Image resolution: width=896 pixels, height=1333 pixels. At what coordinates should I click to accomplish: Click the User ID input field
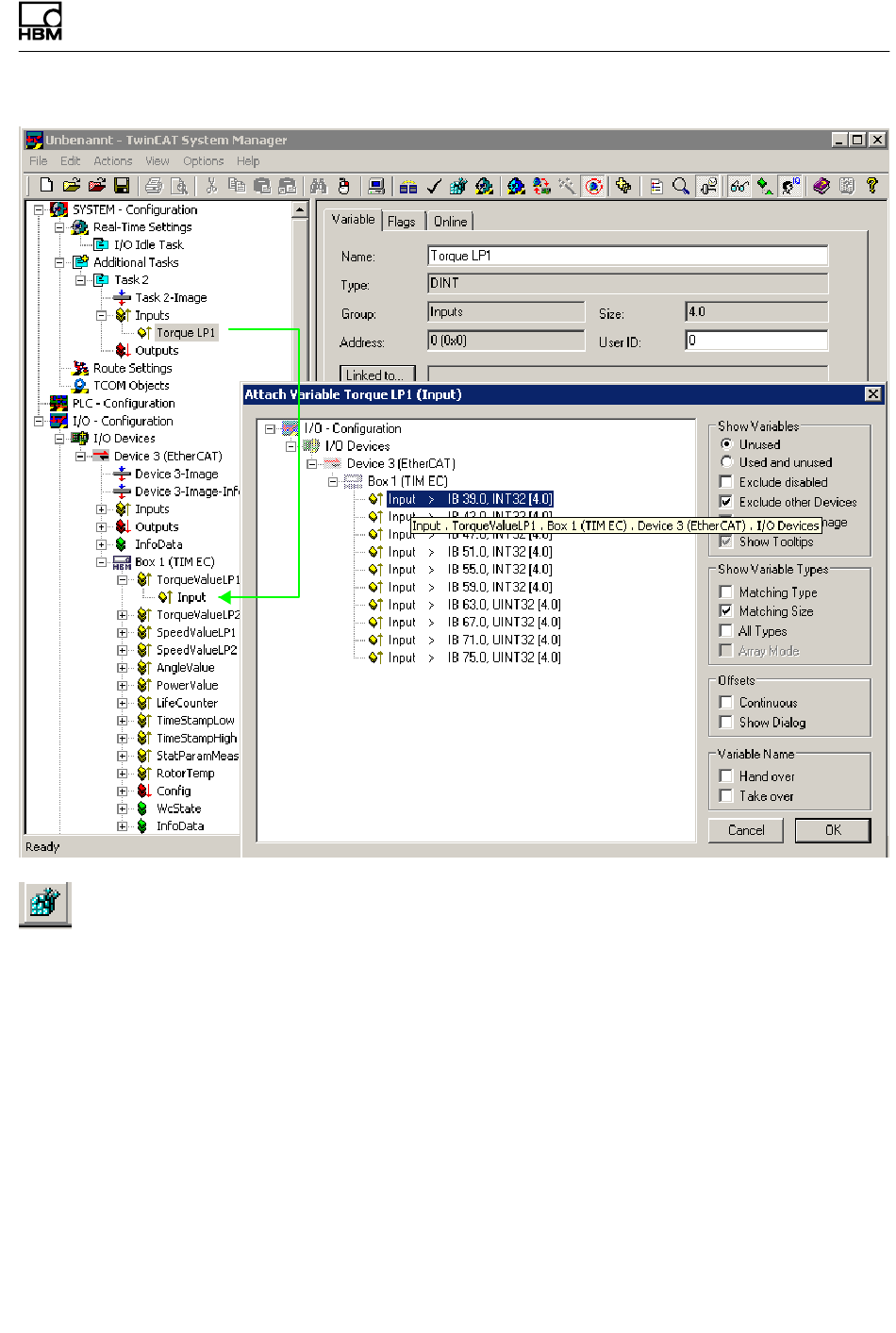tap(756, 341)
